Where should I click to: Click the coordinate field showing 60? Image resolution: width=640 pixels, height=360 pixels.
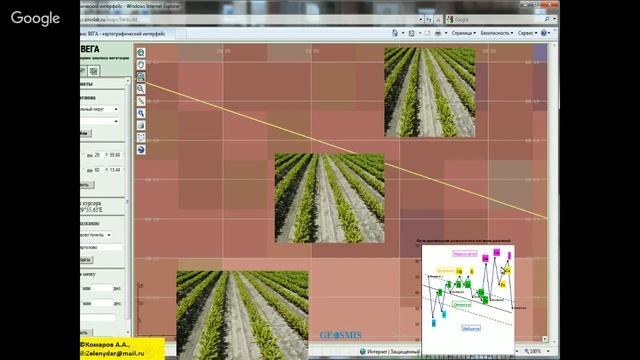[x=98, y=170]
